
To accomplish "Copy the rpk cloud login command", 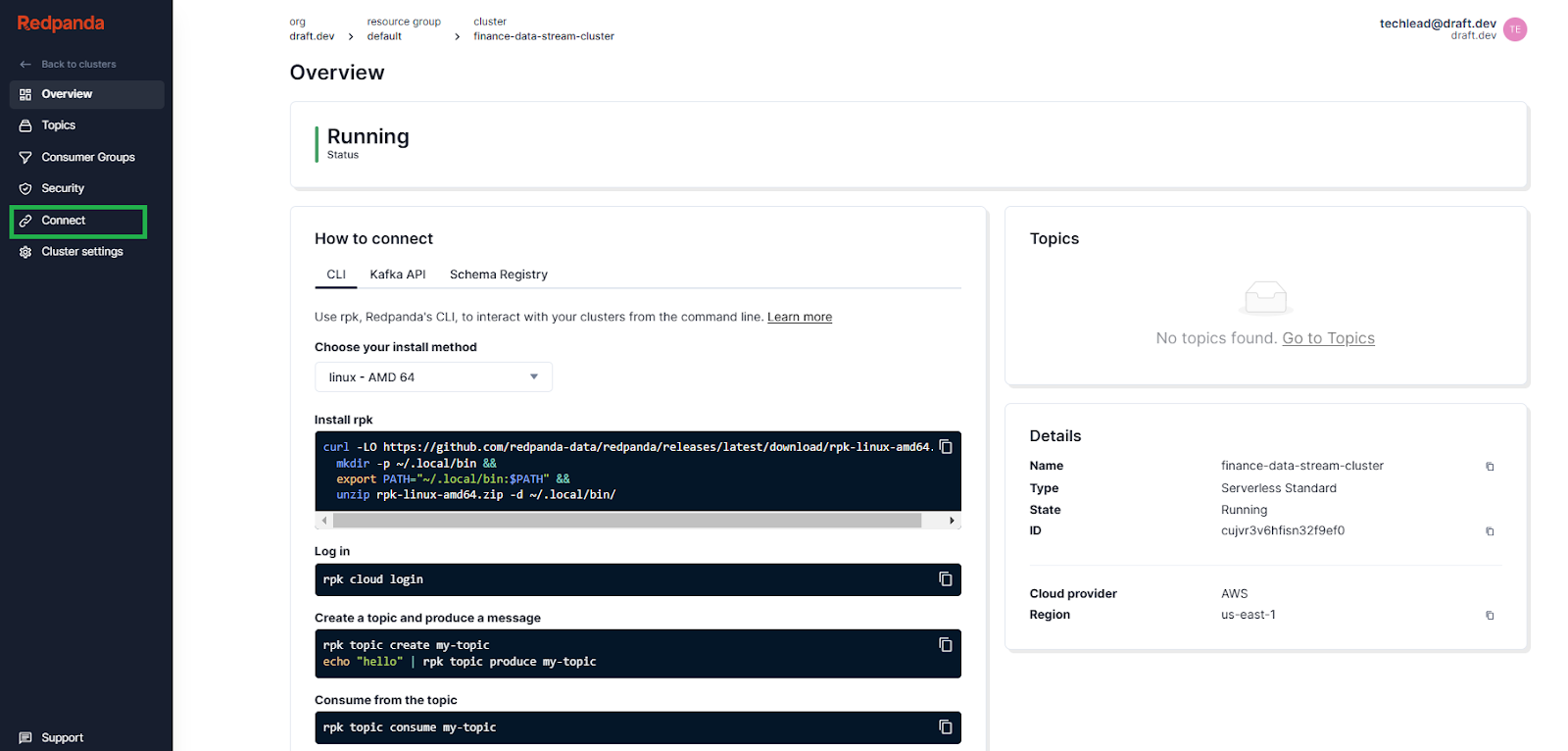I will (946, 578).
